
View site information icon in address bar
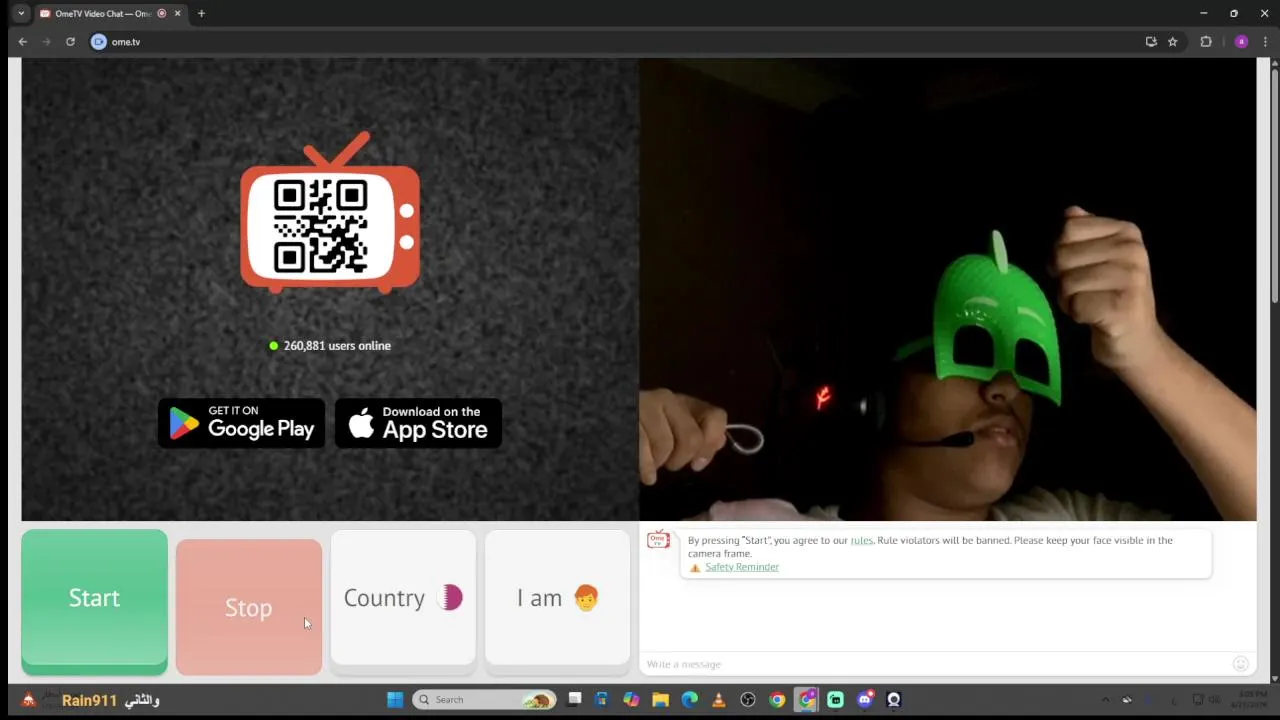click(98, 42)
